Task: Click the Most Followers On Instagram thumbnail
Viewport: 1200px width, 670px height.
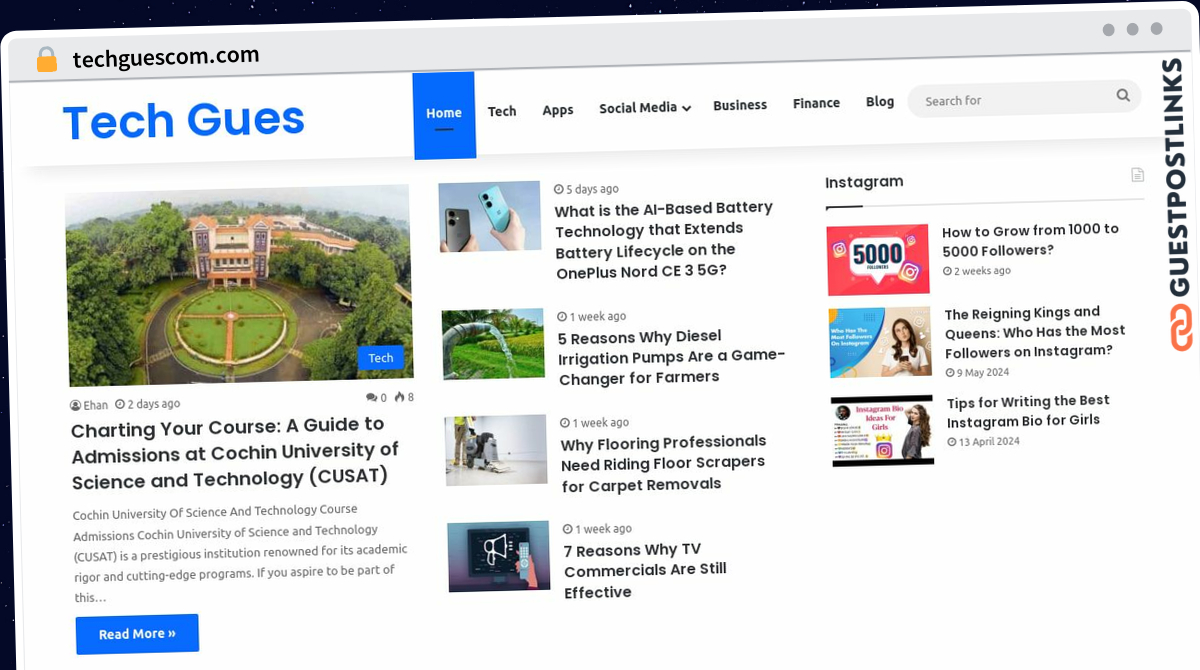Action: point(881,342)
